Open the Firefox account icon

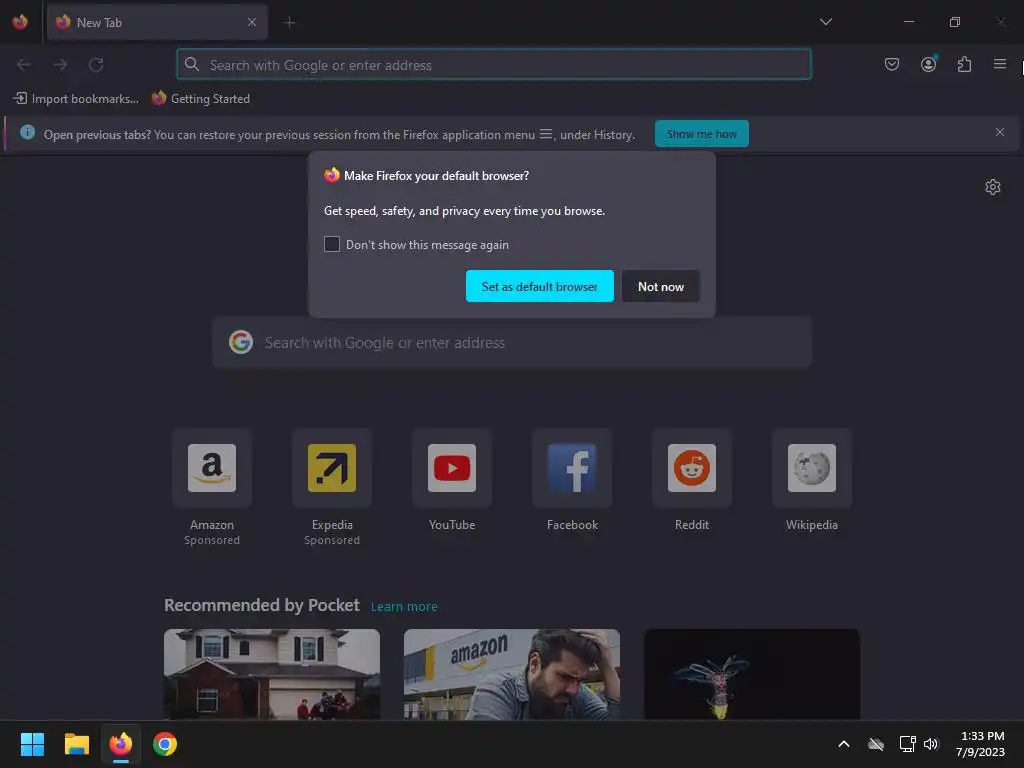pyautogui.click(x=928, y=64)
